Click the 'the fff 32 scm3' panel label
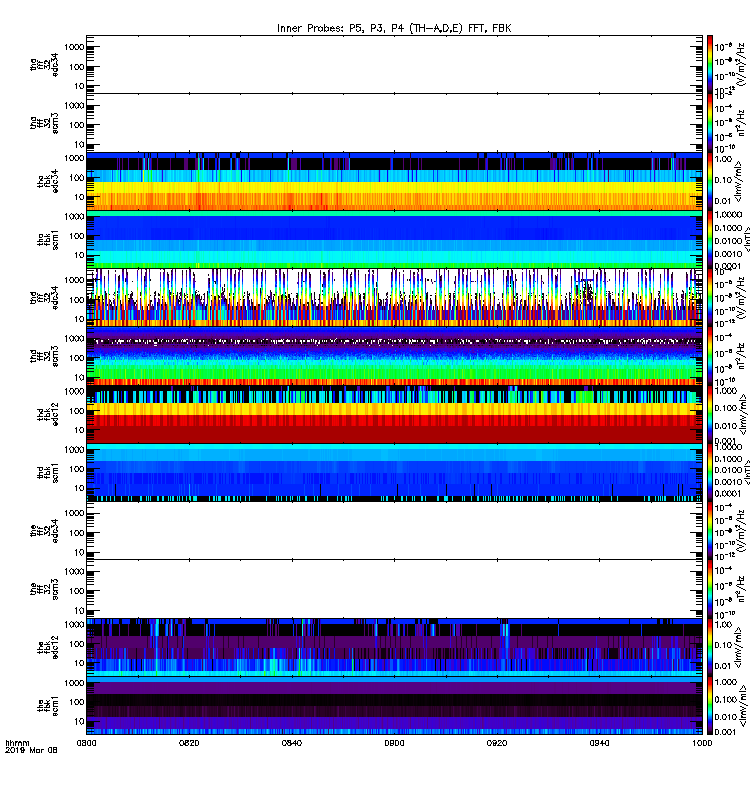Screen dimensions: 750x800 [x=44, y=589]
